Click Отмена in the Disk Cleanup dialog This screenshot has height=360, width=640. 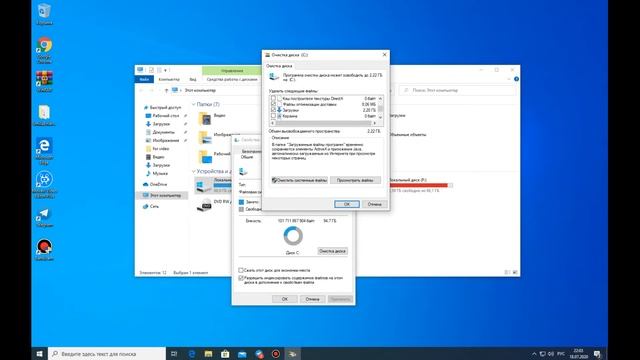point(374,204)
